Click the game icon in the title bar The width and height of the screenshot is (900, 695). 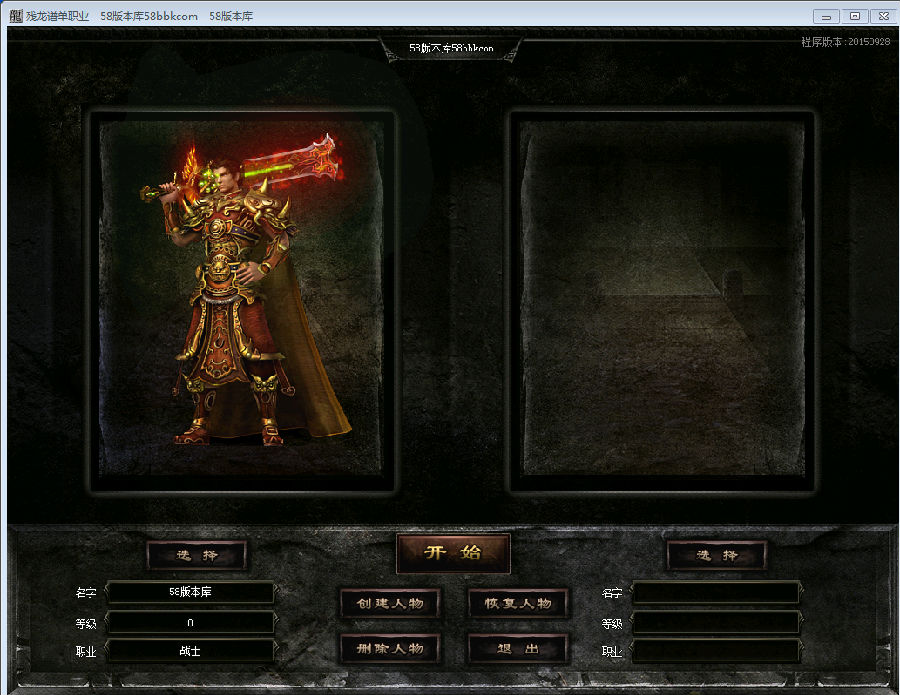tap(15, 15)
